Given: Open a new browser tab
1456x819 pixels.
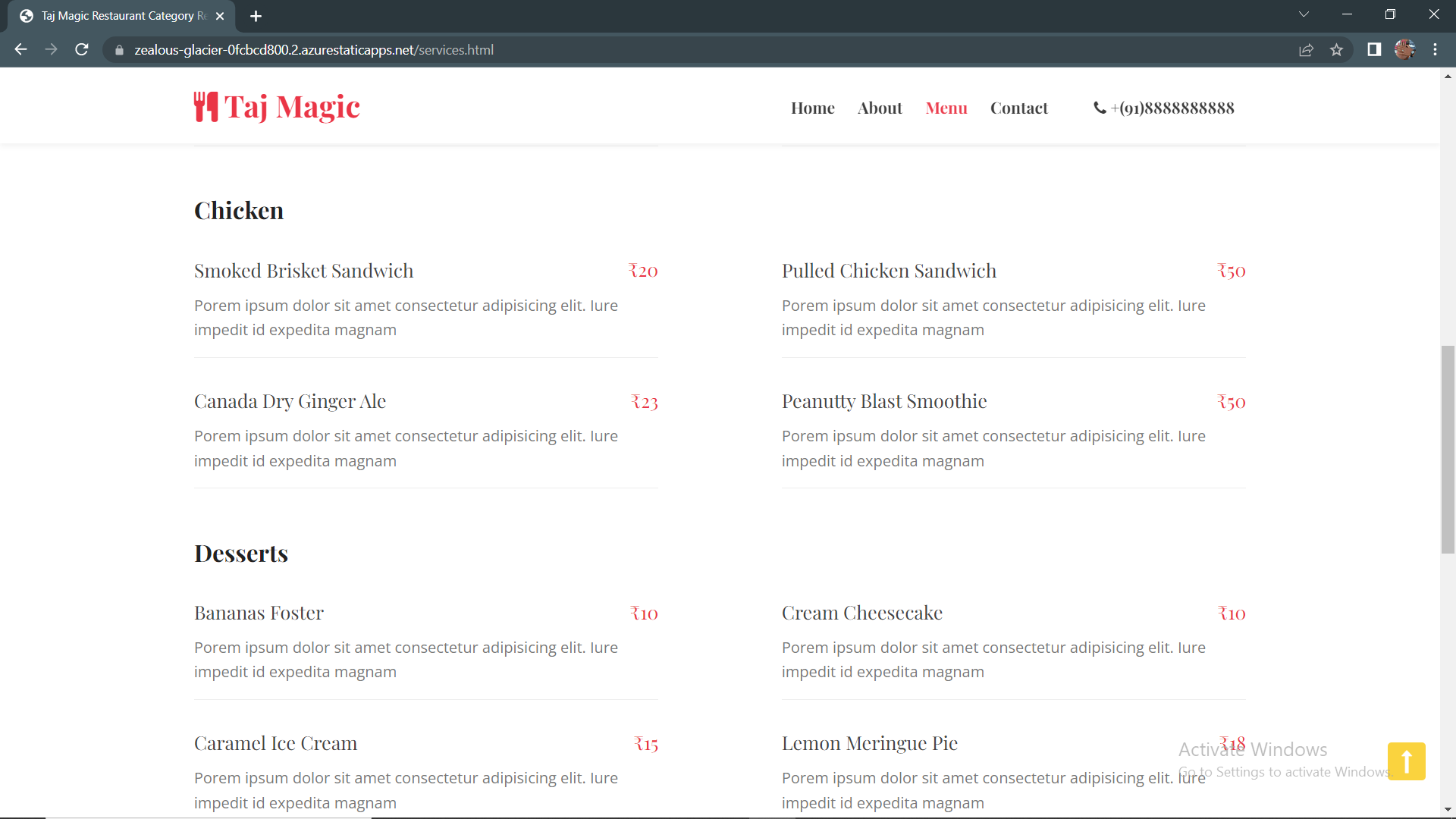Looking at the screenshot, I should tap(256, 15).
